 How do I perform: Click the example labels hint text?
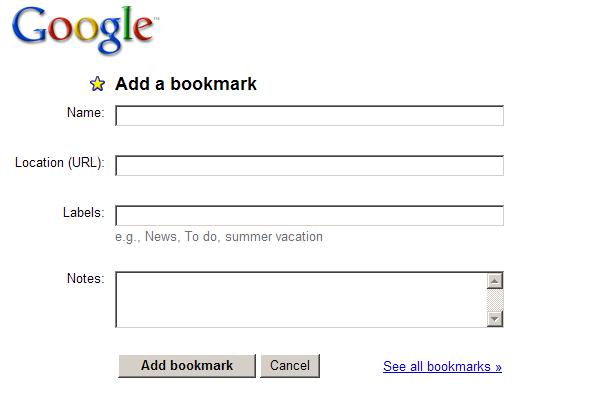219,237
